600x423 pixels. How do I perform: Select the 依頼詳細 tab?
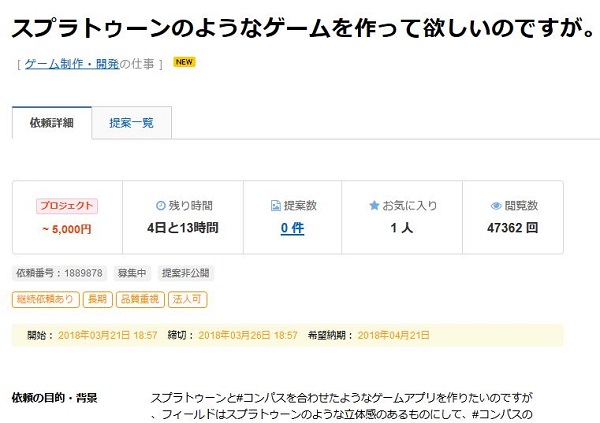coord(52,123)
